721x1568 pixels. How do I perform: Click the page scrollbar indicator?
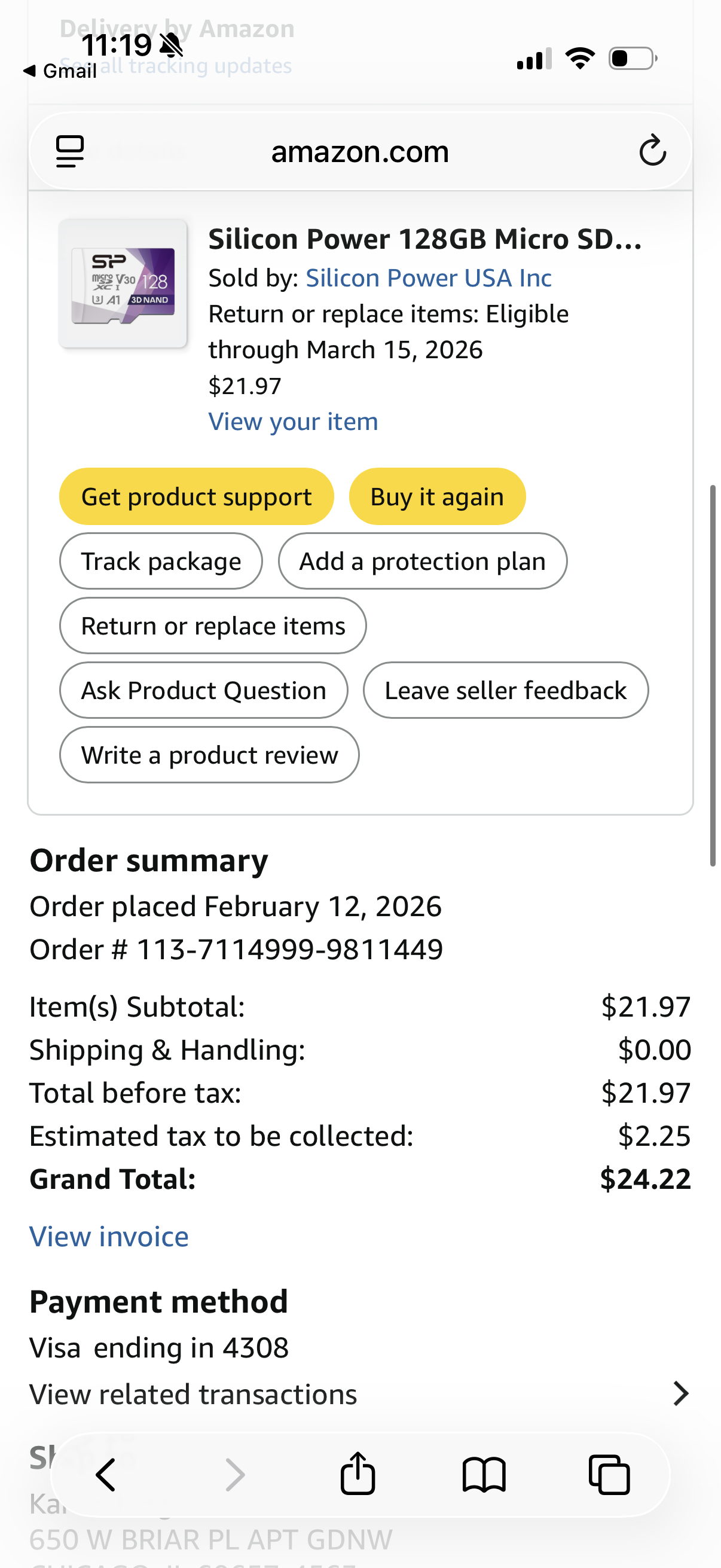(713, 676)
